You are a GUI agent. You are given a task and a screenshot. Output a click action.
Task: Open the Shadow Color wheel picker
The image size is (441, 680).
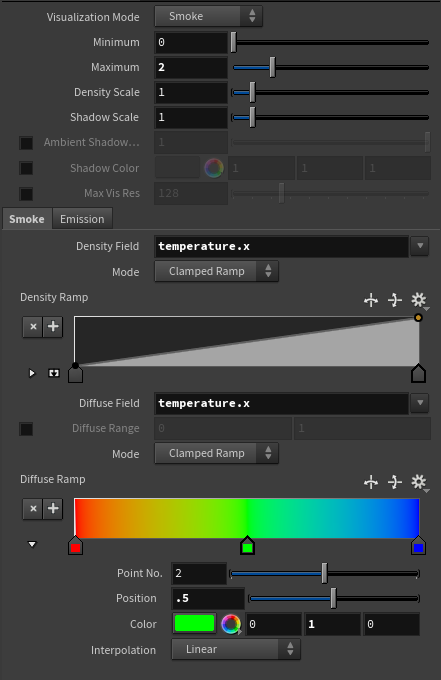[x=214, y=168]
